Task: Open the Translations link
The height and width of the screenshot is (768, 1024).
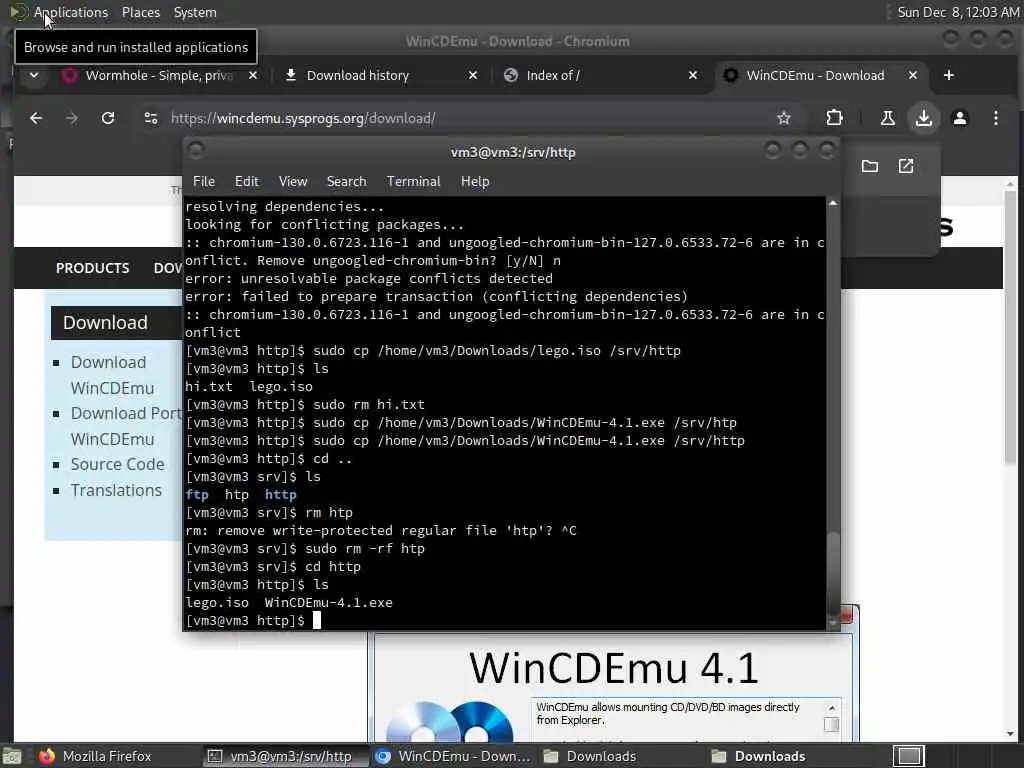Action: click(x=116, y=490)
